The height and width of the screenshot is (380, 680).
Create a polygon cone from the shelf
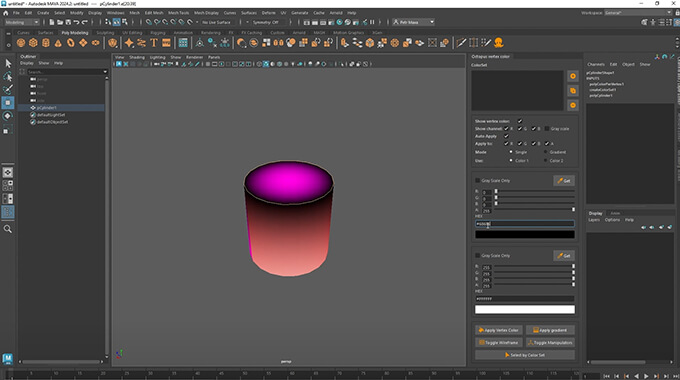click(58, 43)
